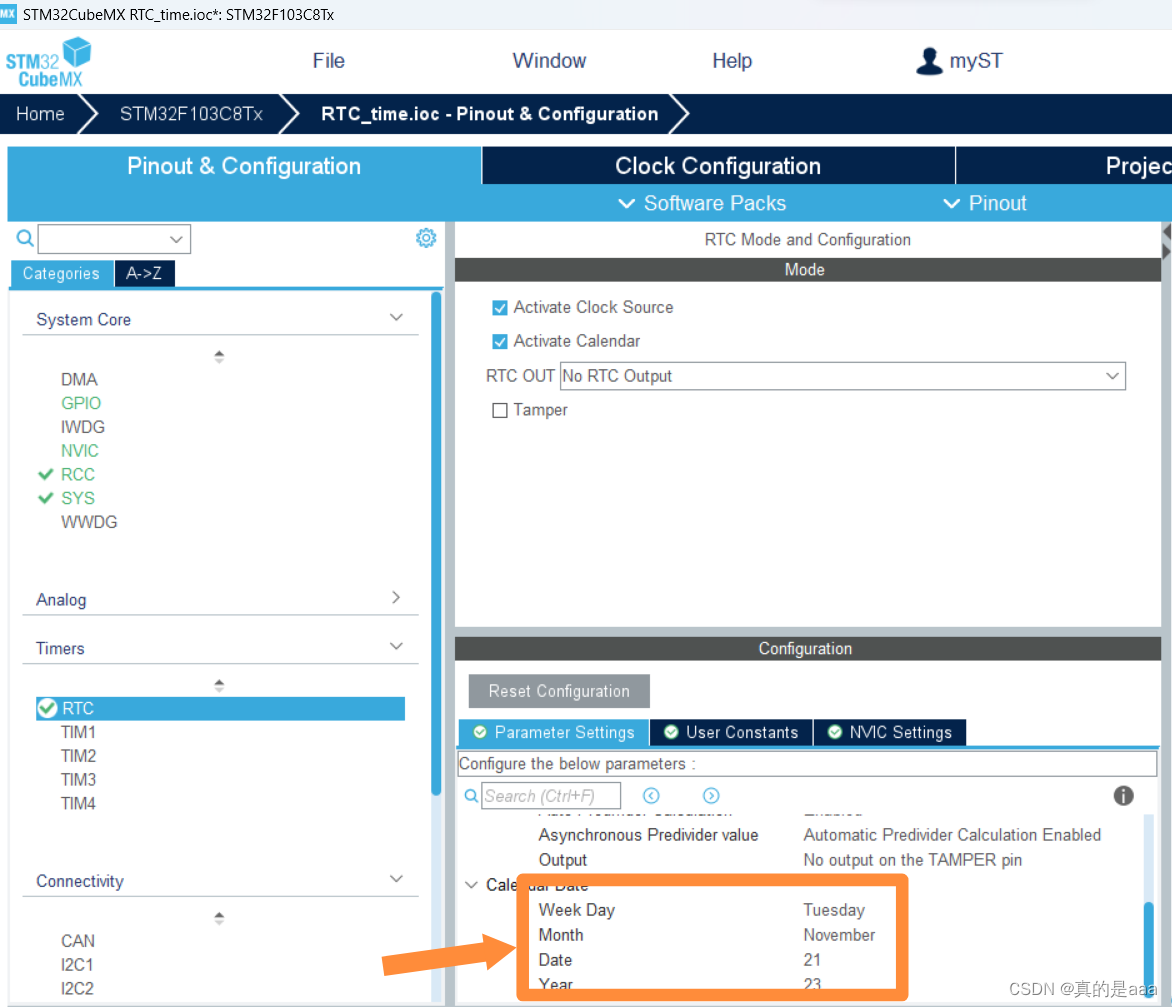The height and width of the screenshot is (1007, 1172).
Task: Click the STM32F103C8Tx breadcrumb
Action: click(x=191, y=114)
